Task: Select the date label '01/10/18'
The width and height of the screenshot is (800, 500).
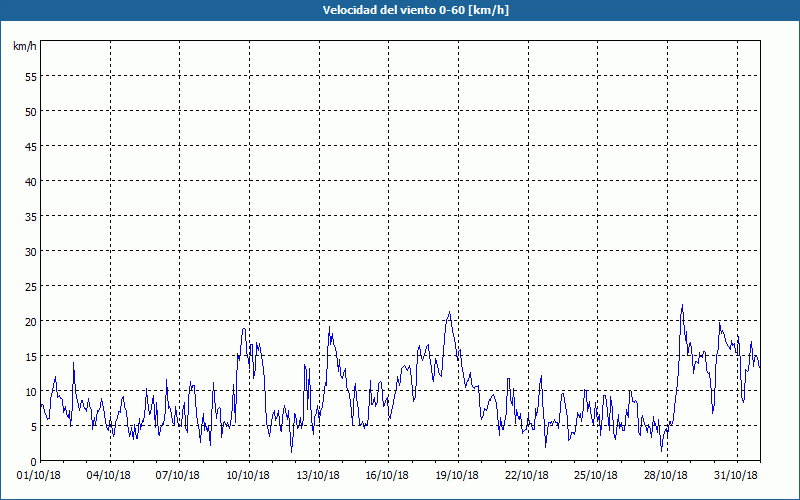Action: pyautogui.click(x=39, y=476)
